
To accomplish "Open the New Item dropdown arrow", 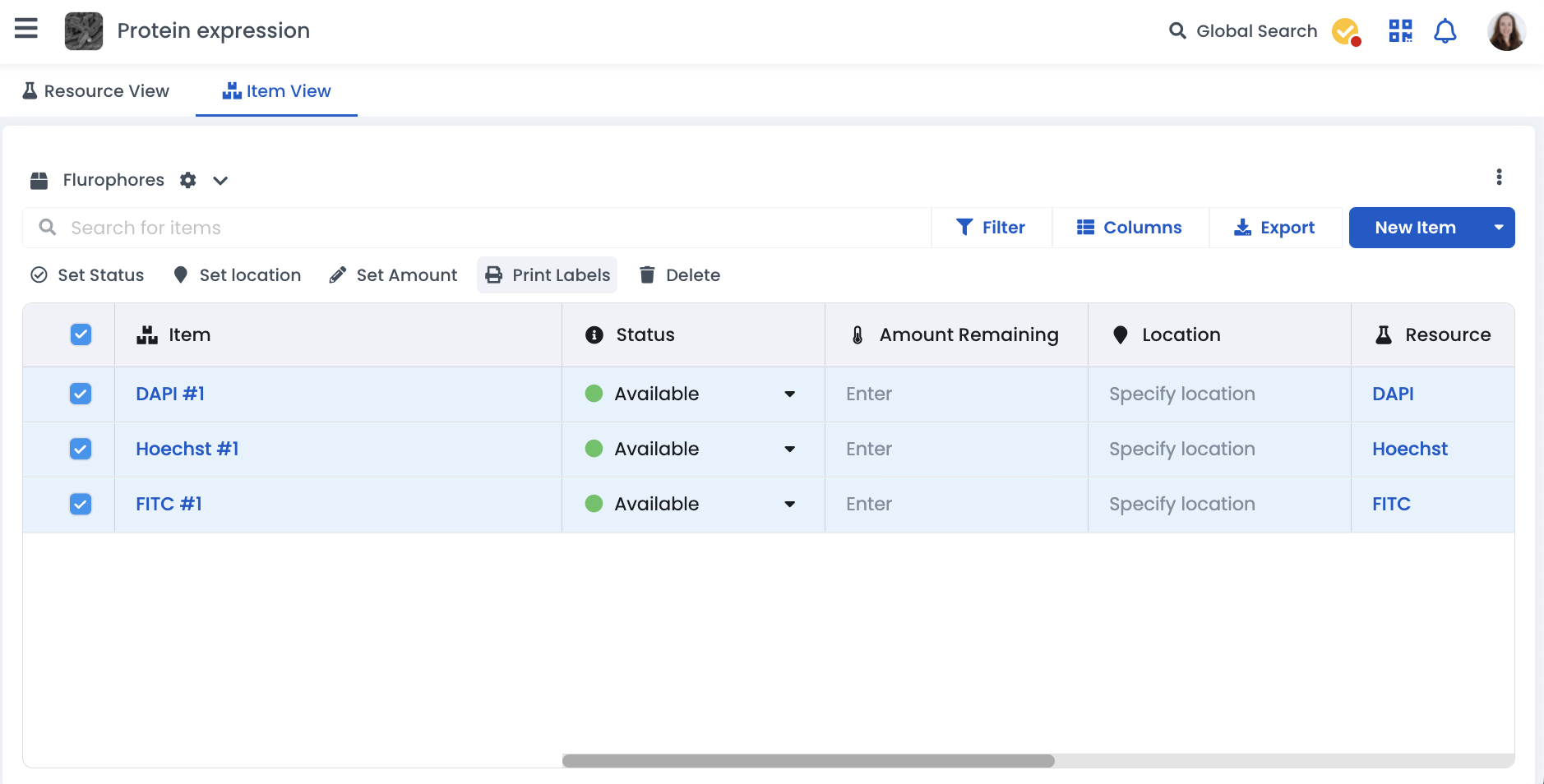I will 1498,228.
